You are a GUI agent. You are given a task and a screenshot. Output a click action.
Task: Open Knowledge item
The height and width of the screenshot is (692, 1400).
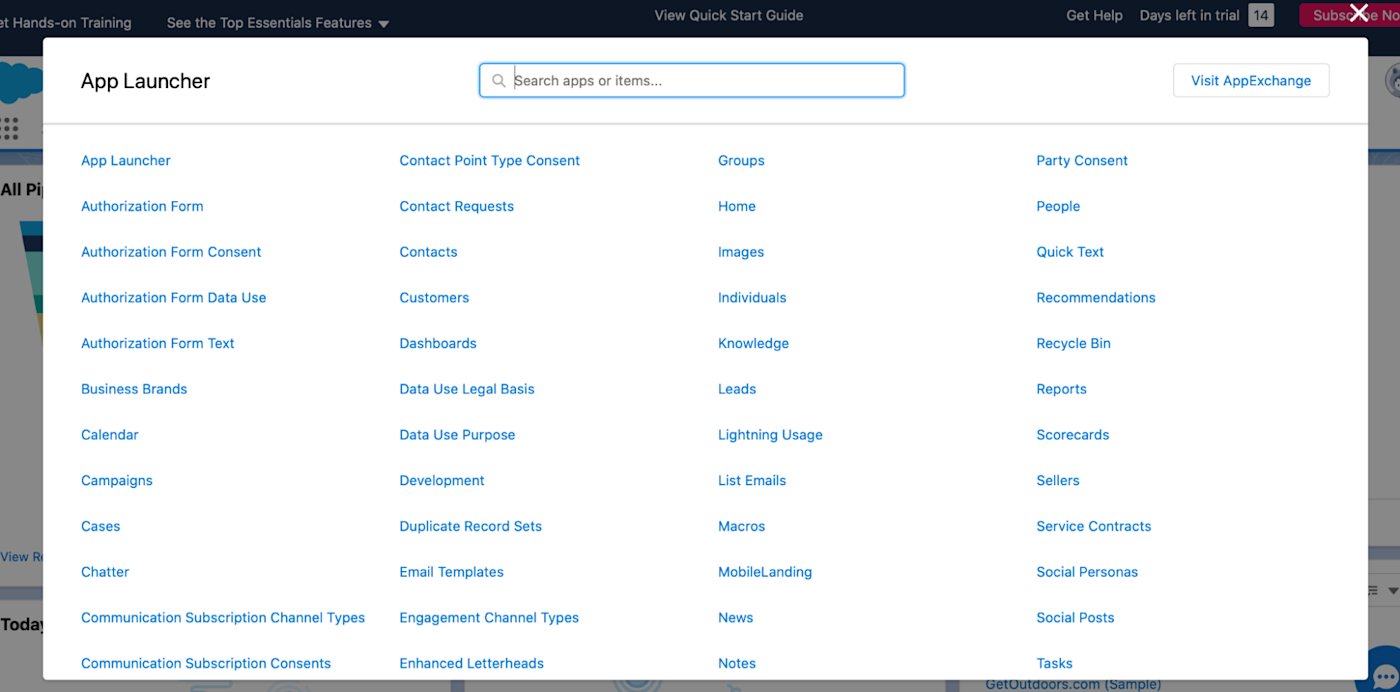(x=754, y=343)
